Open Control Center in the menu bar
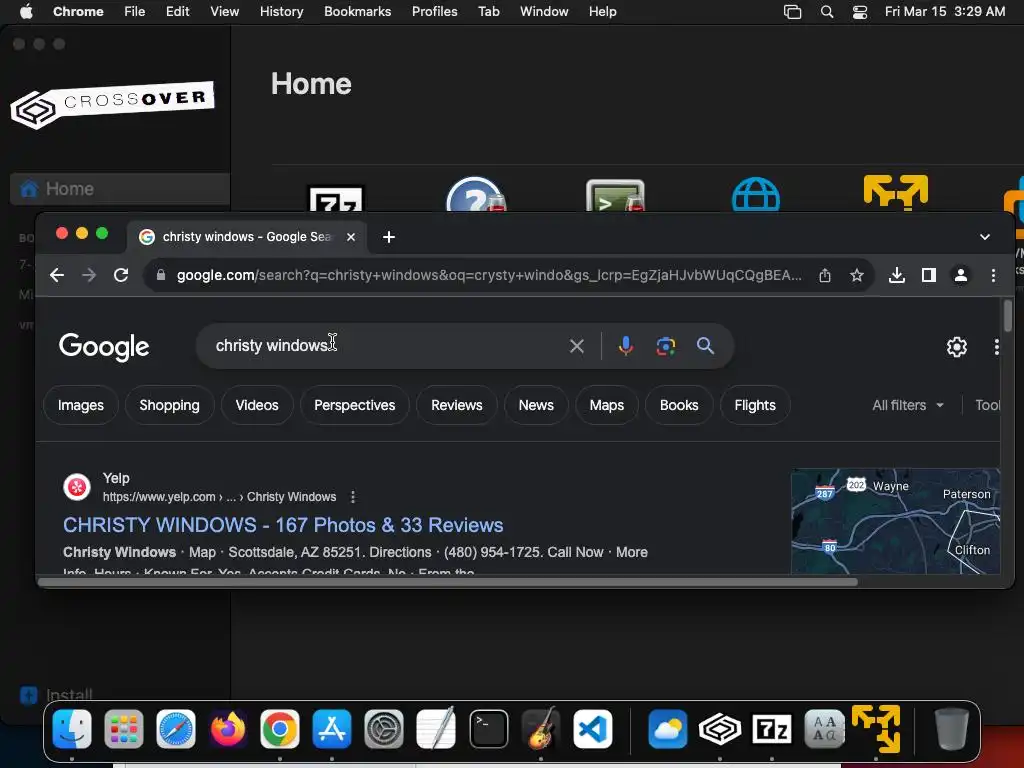This screenshot has height=768, width=1024. tap(860, 12)
